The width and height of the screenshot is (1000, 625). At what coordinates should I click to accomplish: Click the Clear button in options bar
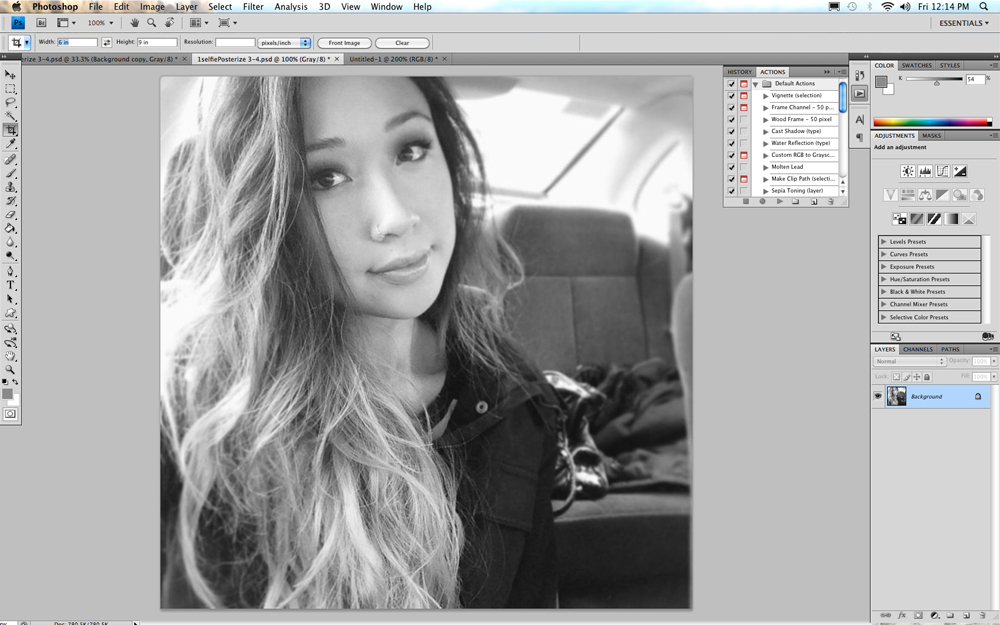402,43
